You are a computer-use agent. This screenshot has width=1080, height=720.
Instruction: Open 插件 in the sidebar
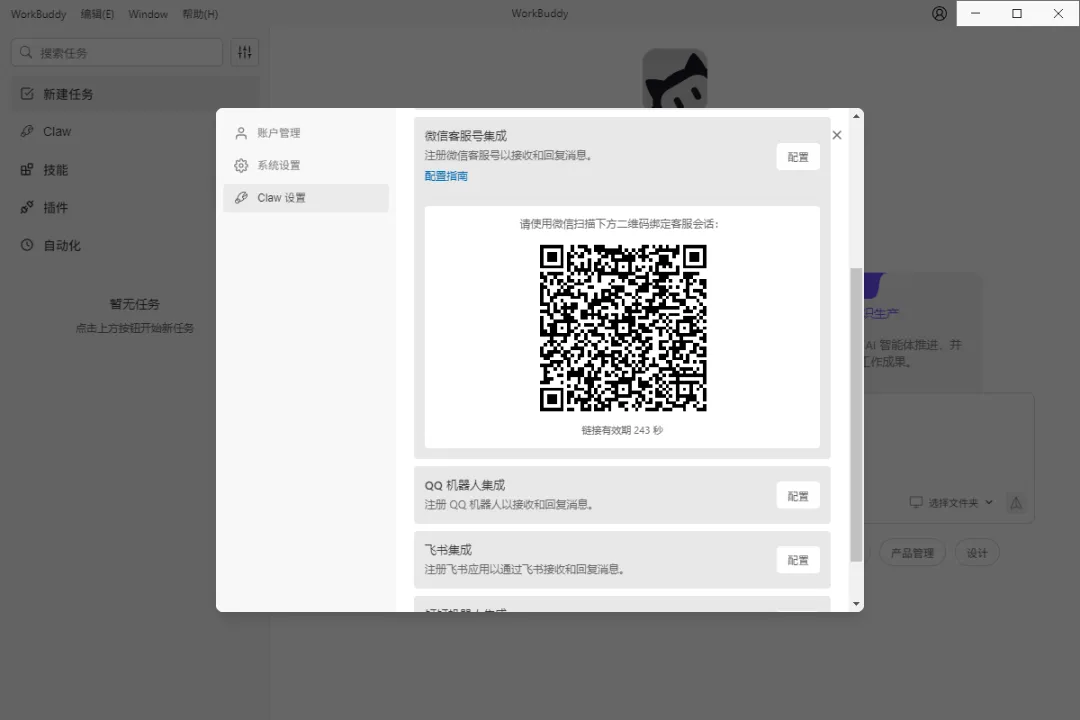coord(135,207)
